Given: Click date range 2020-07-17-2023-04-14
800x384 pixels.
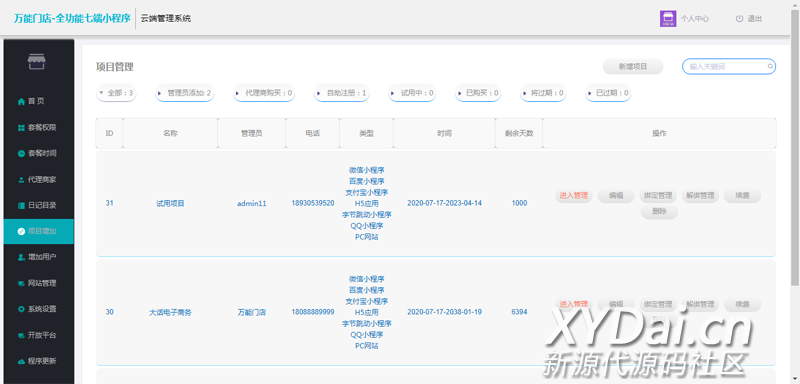Looking at the screenshot, I should 444,203.
